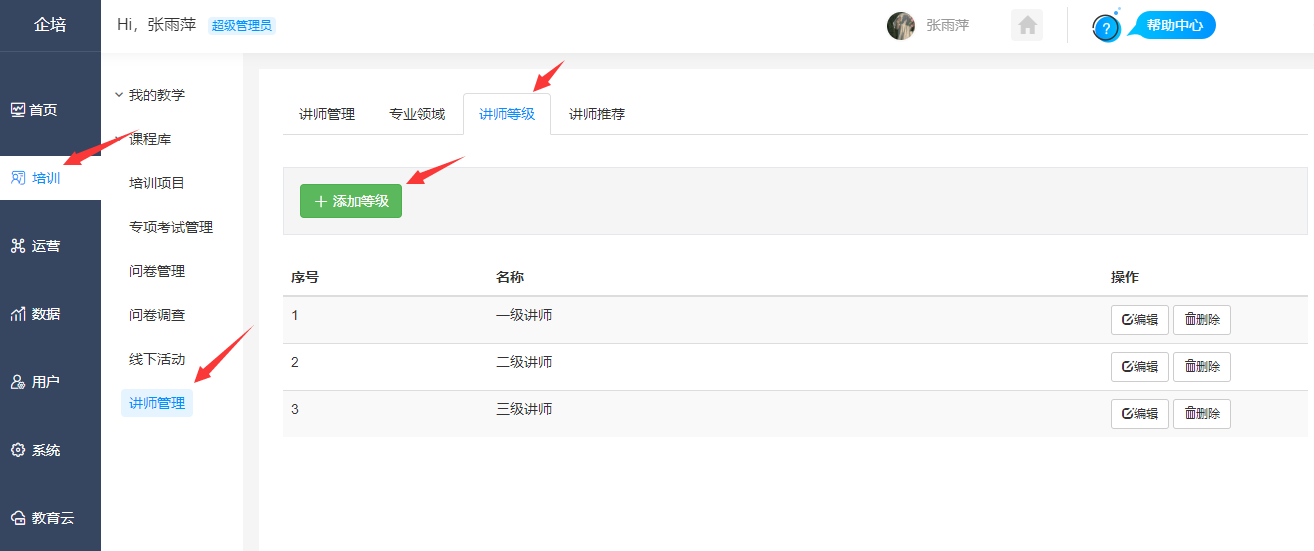Open 专项考试管理 in the submenu
The width and height of the screenshot is (1314, 551).
coord(171,227)
